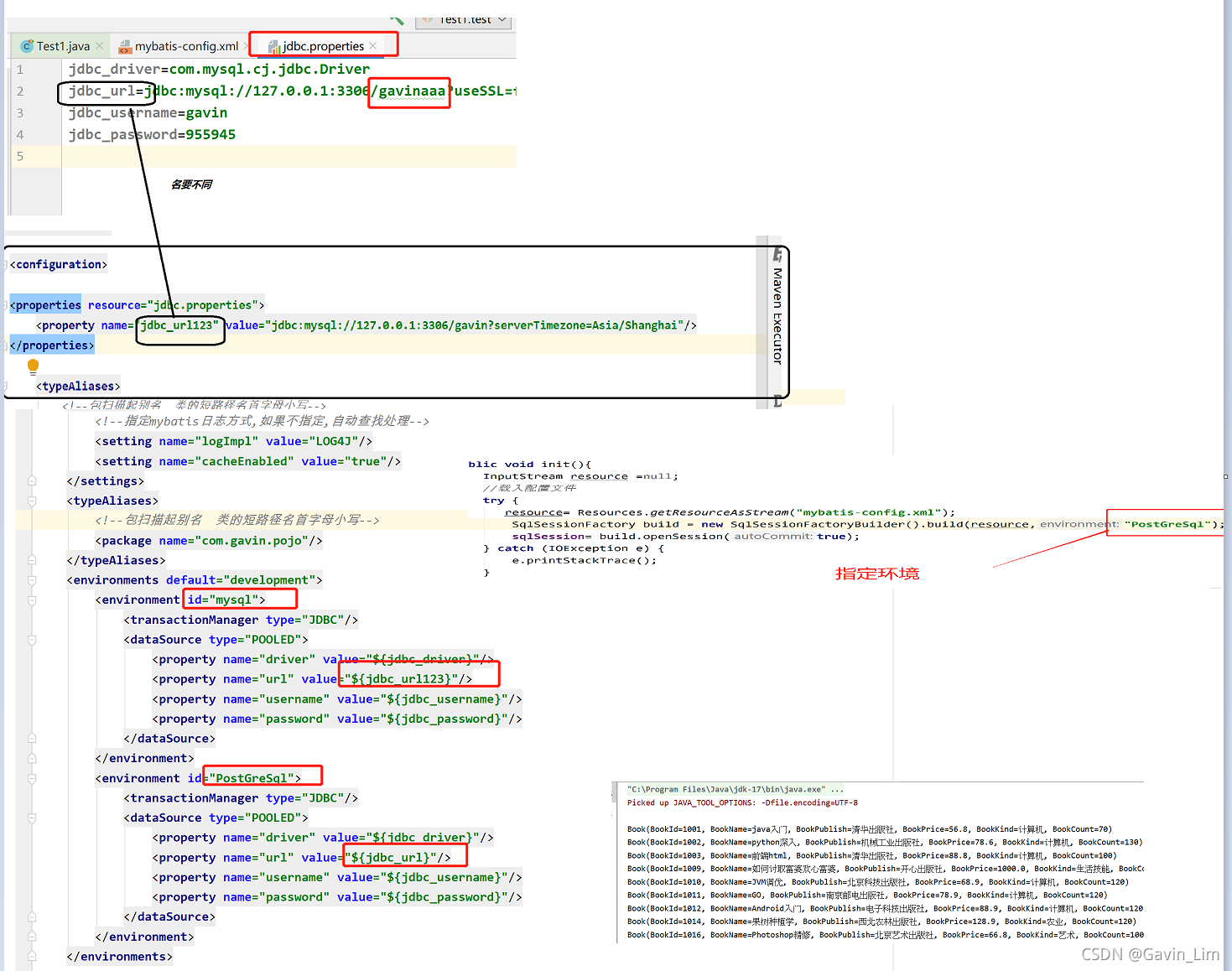Viewport: 1232px width, 971px height.
Task: Click the build.openSession code line
Action: [686, 537]
